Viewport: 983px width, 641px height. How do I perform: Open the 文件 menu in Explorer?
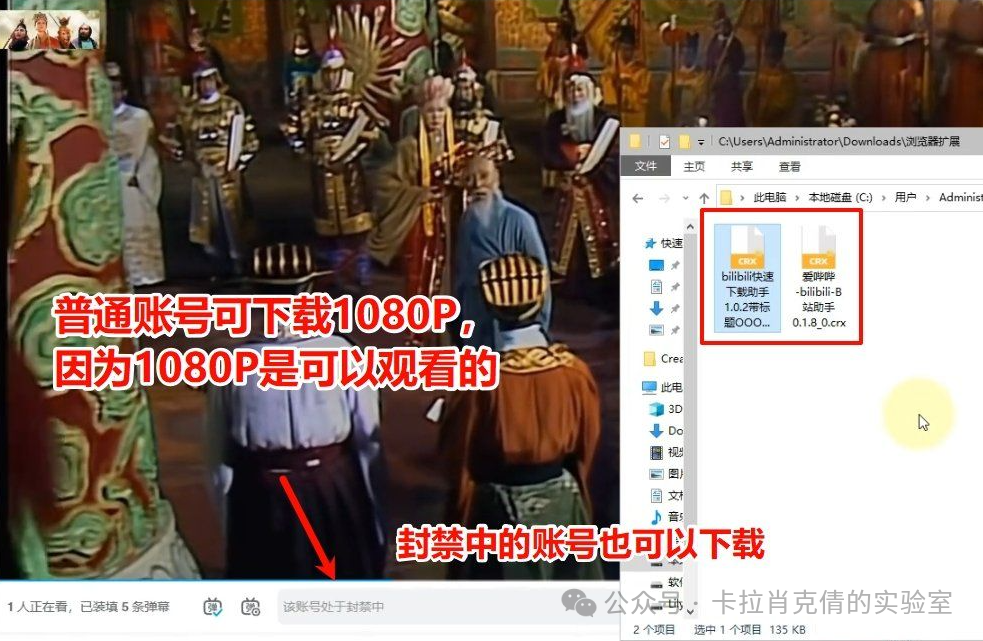point(646,167)
